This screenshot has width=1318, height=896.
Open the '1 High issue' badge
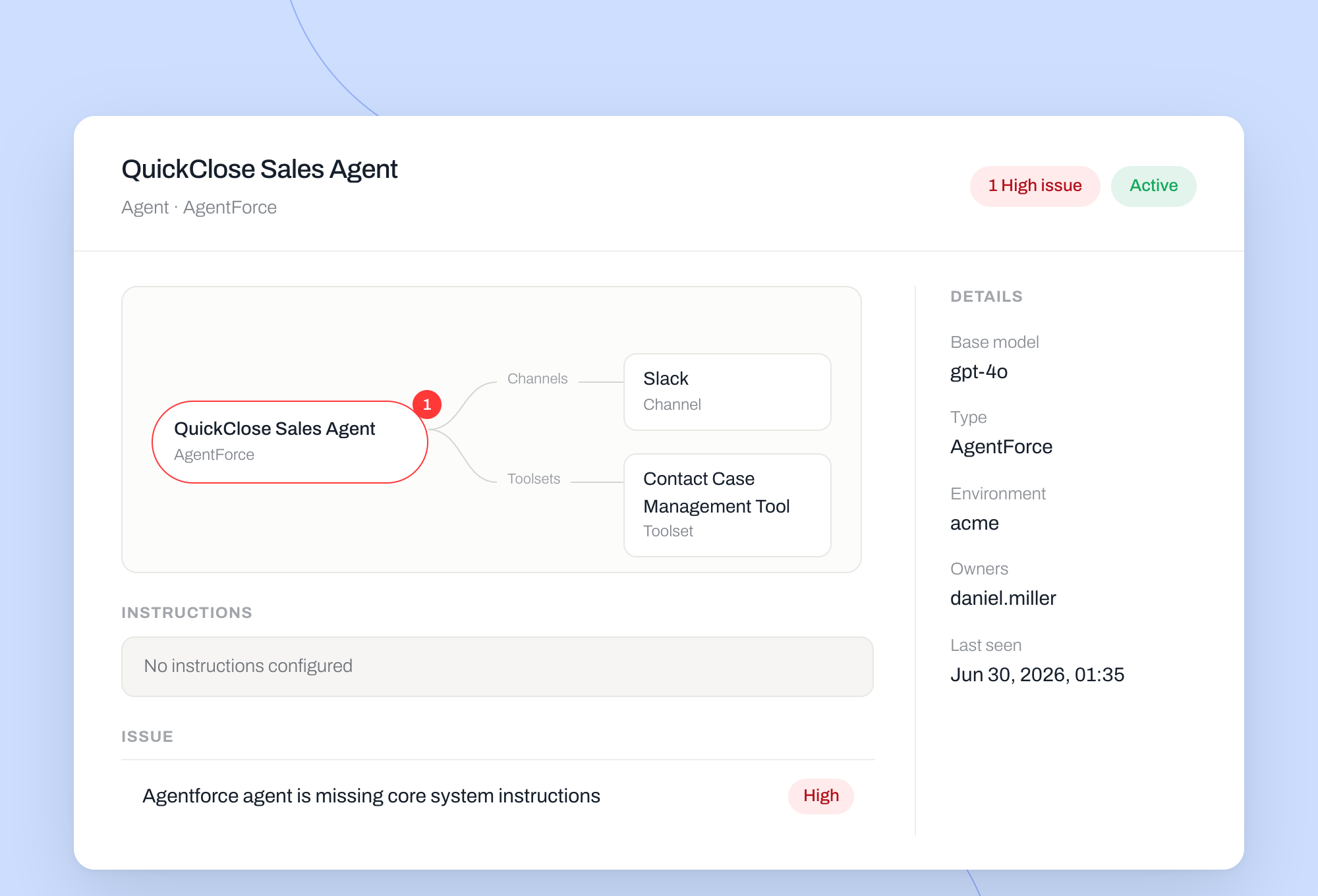[x=1035, y=186]
